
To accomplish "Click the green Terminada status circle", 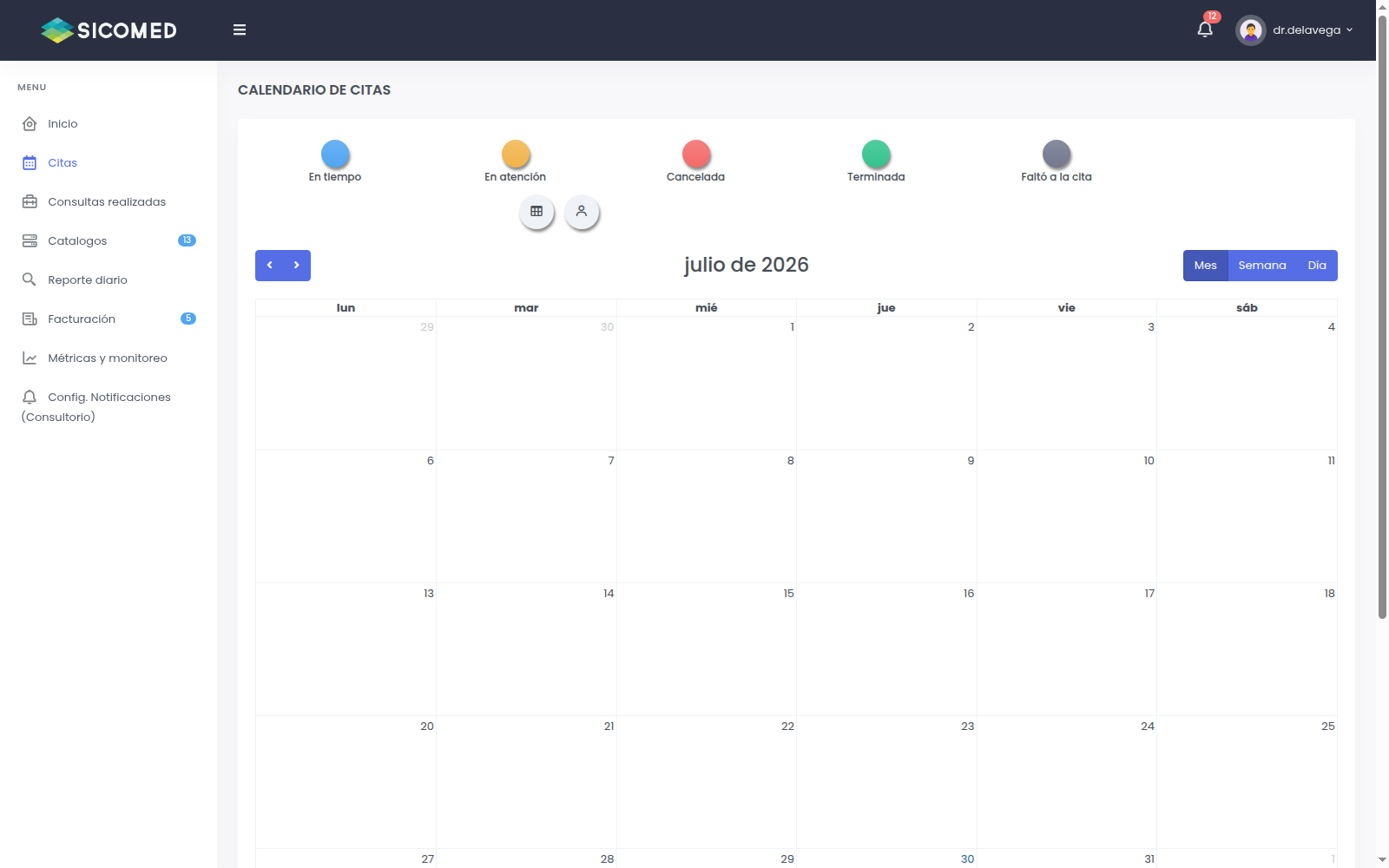I will (876, 154).
